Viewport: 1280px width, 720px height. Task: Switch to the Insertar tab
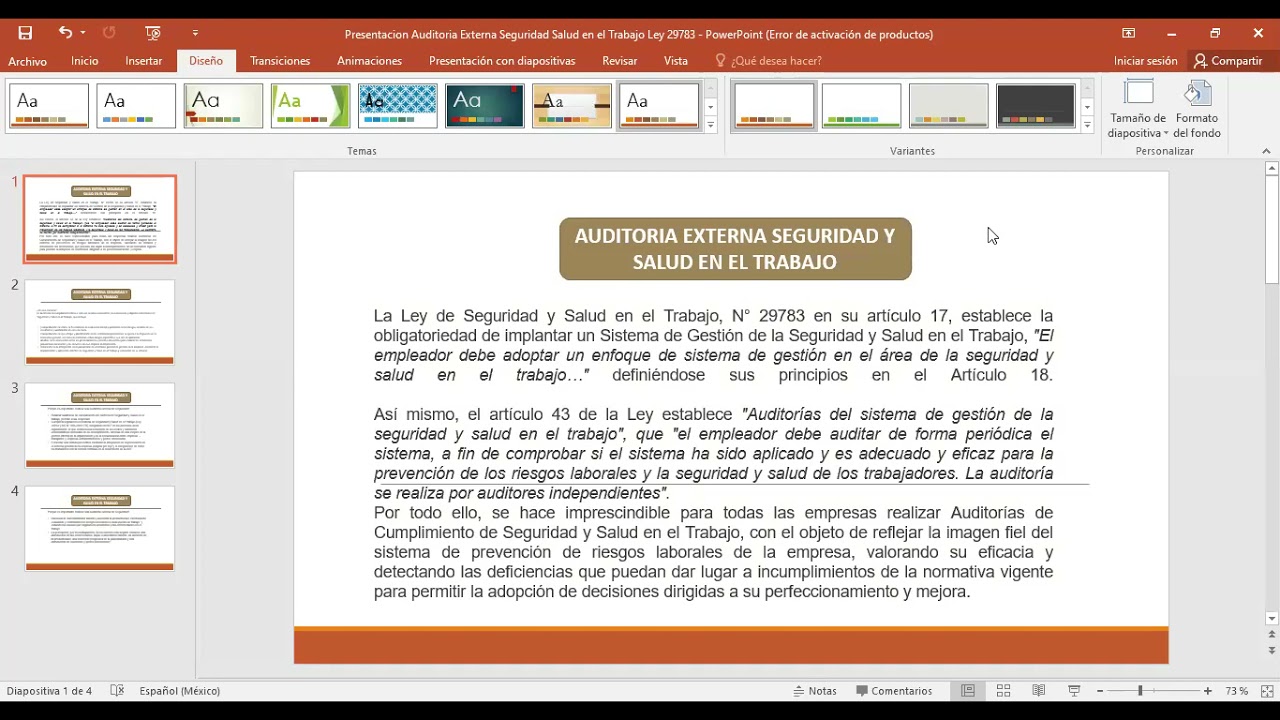point(144,61)
